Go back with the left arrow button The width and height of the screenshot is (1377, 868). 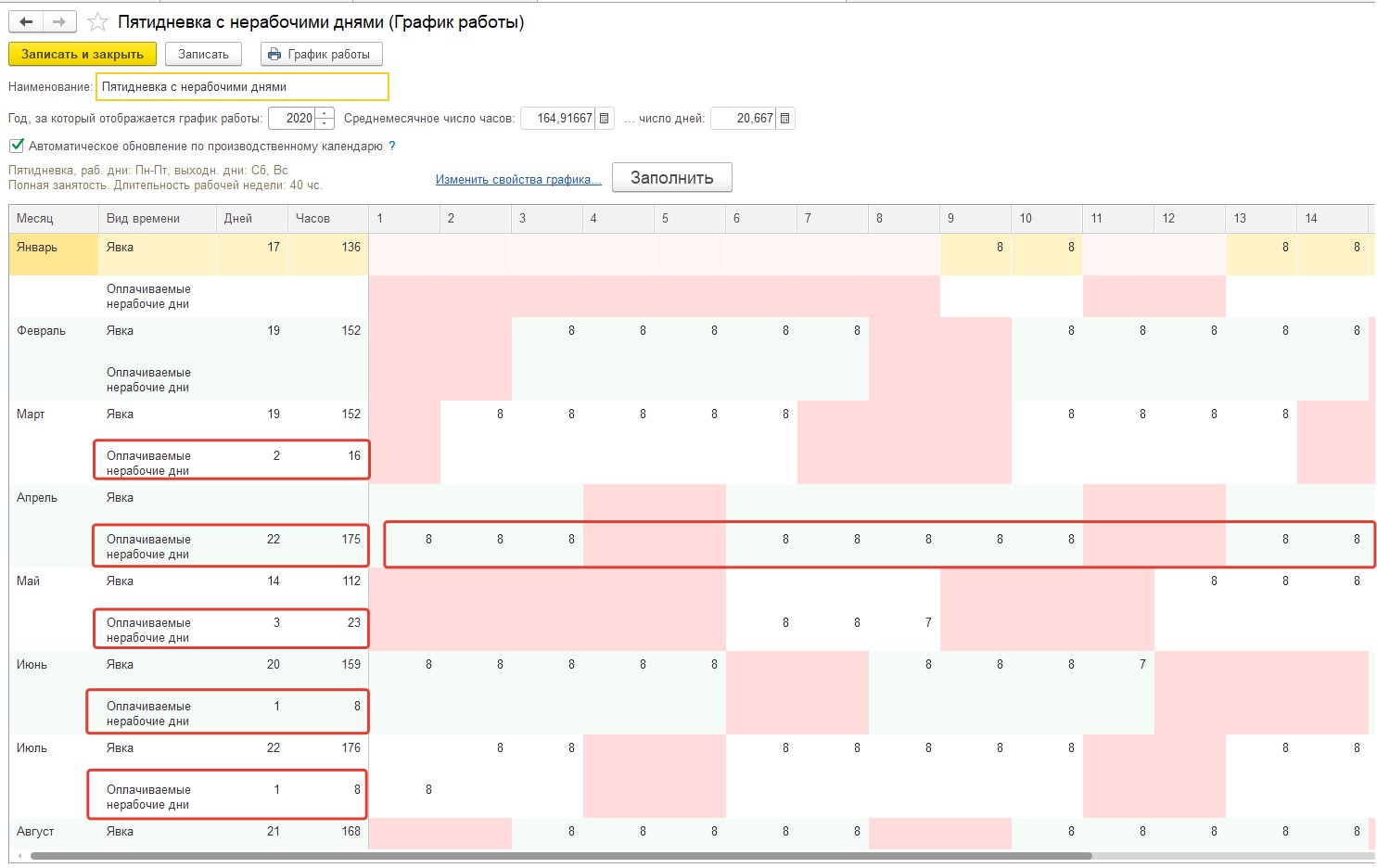point(26,21)
